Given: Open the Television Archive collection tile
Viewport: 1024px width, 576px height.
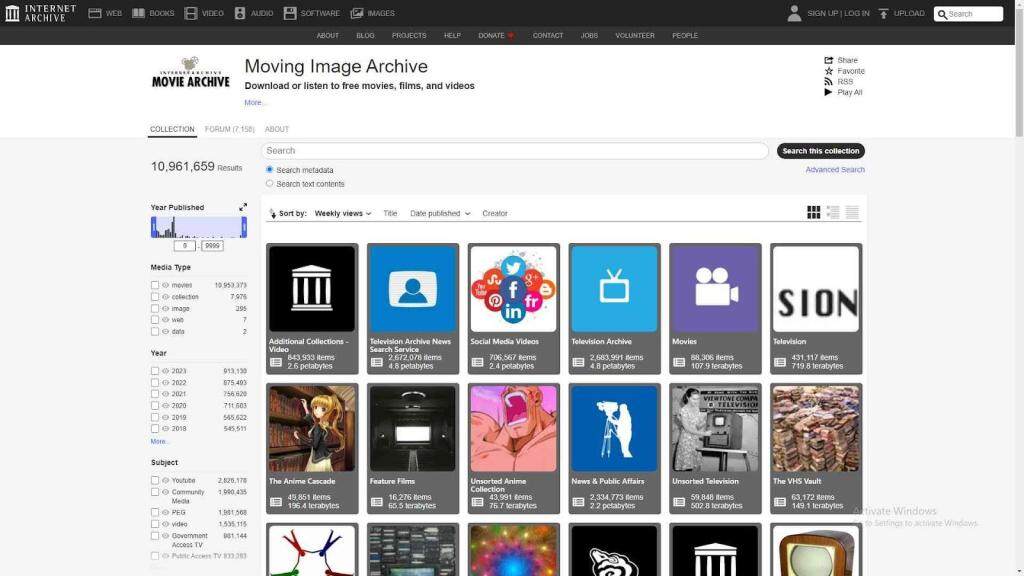Looking at the screenshot, I should [x=615, y=309].
